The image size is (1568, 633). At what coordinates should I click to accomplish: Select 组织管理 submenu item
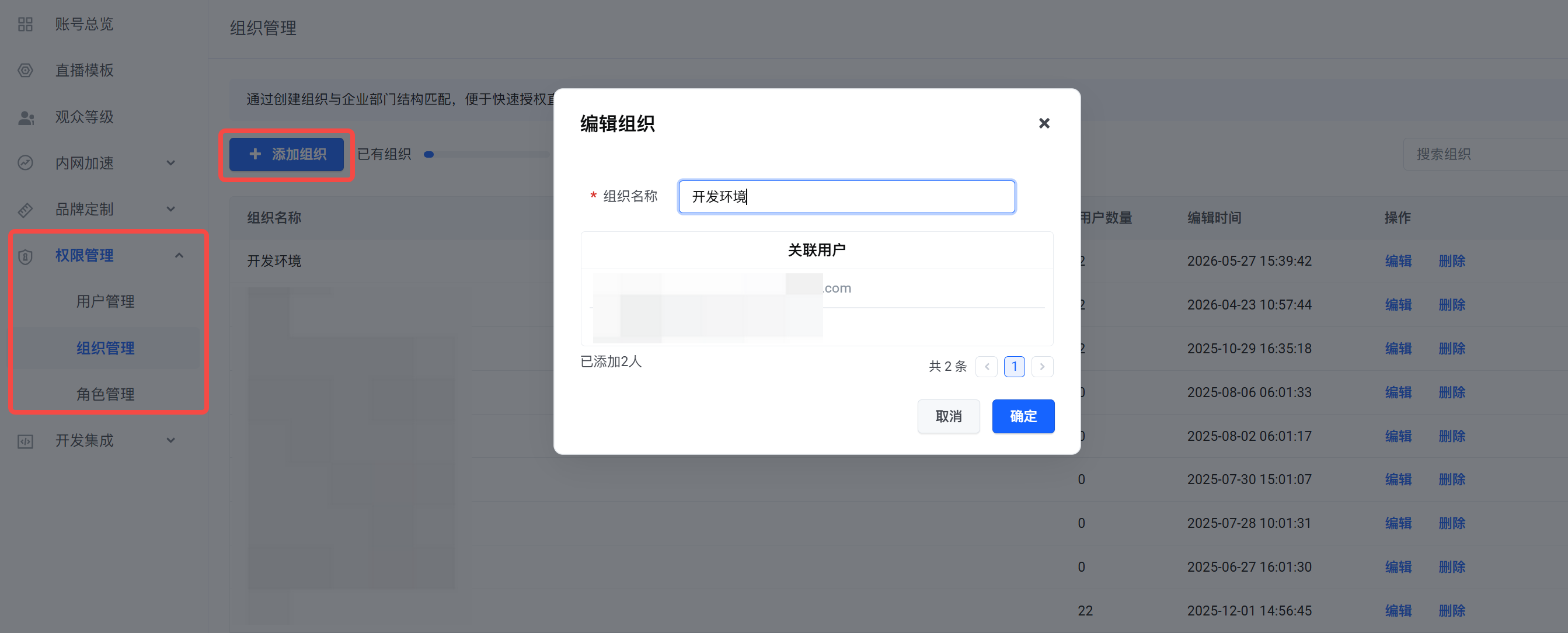pos(105,348)
